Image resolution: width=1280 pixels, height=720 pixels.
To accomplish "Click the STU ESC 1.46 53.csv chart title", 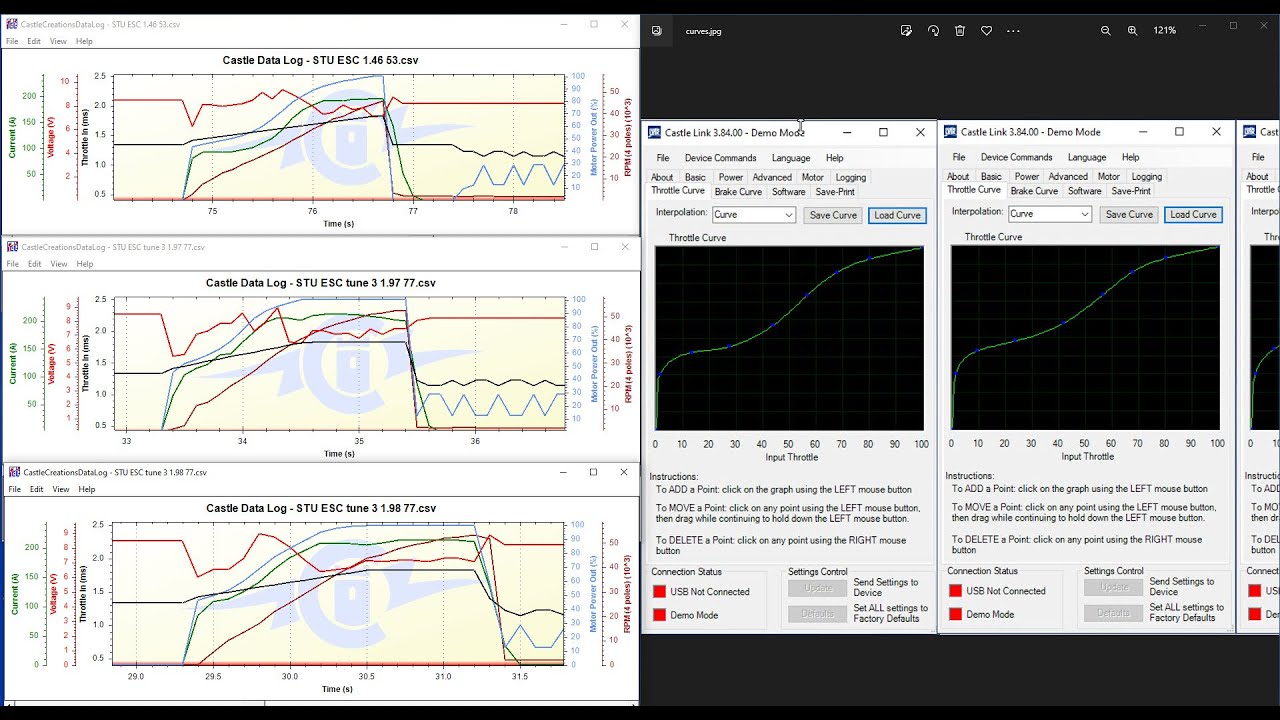I will (x=320, y=60).
